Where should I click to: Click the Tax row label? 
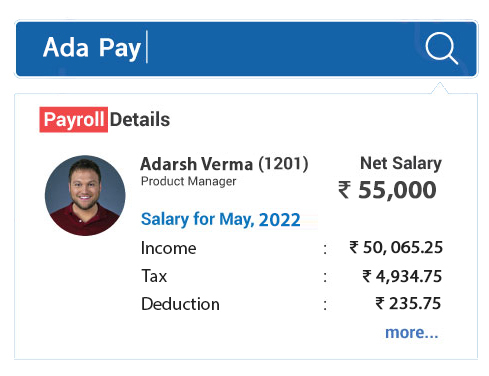[154, 276]
